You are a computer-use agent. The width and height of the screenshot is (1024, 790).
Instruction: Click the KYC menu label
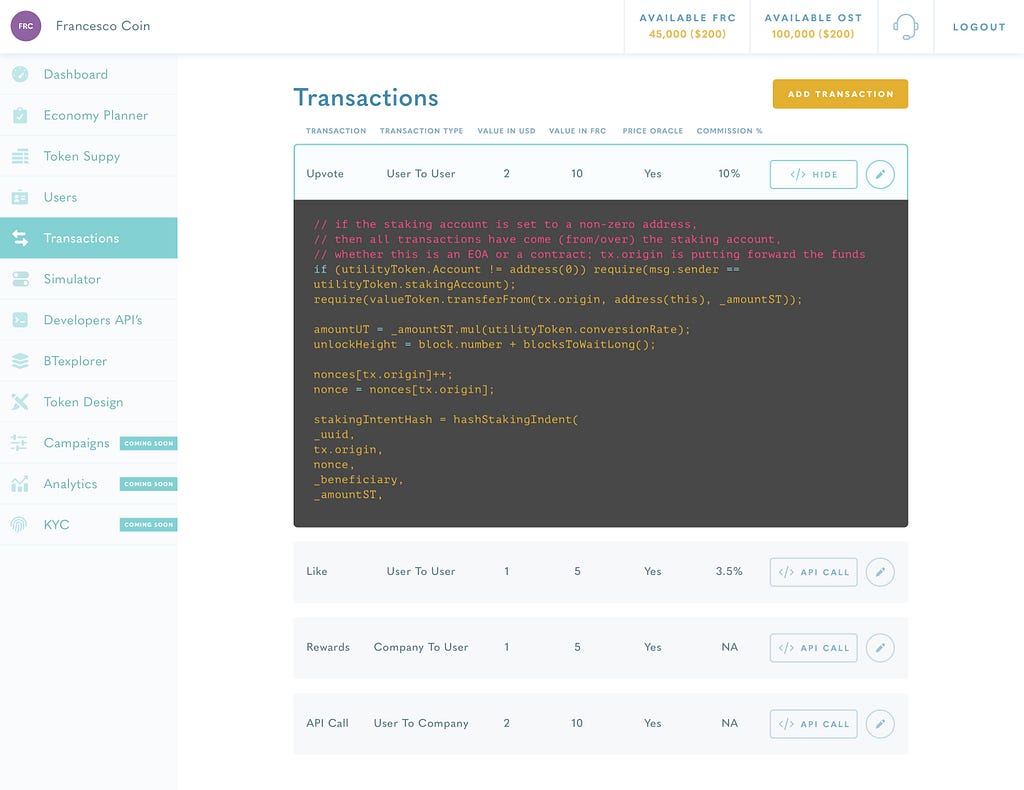coord(56,524)
